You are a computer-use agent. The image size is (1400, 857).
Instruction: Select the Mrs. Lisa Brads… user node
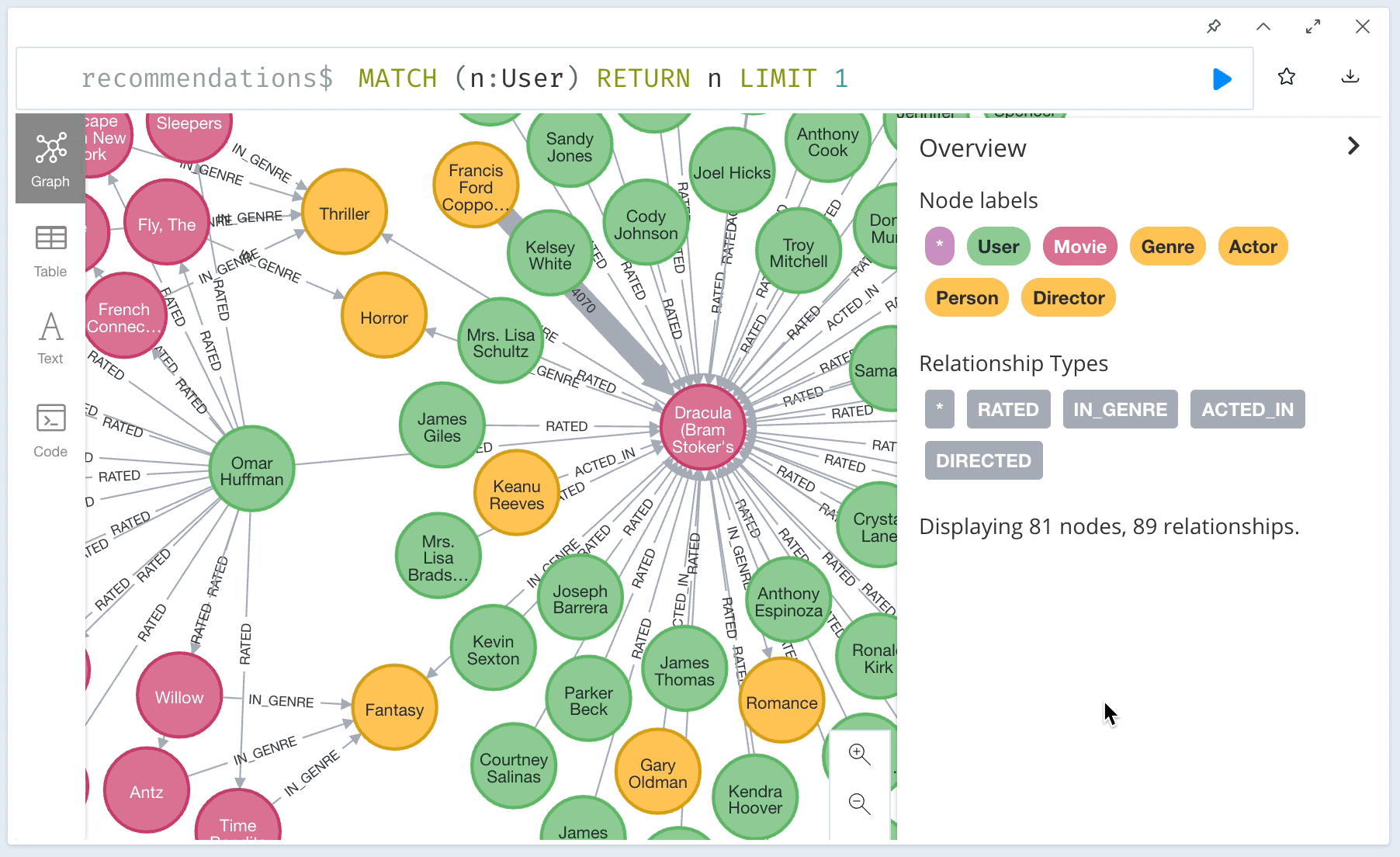[438, 556]
